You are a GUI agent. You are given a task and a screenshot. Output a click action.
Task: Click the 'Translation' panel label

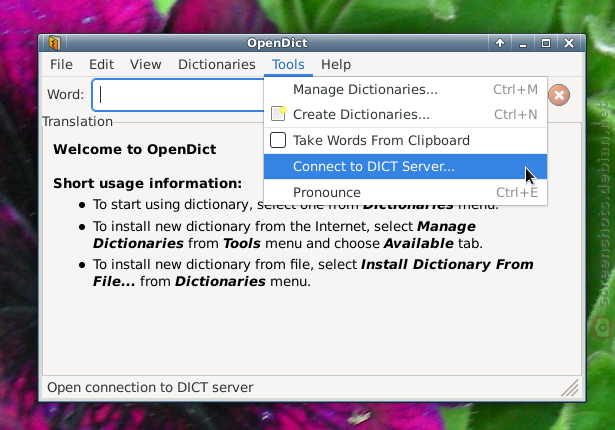coord(77,122)
